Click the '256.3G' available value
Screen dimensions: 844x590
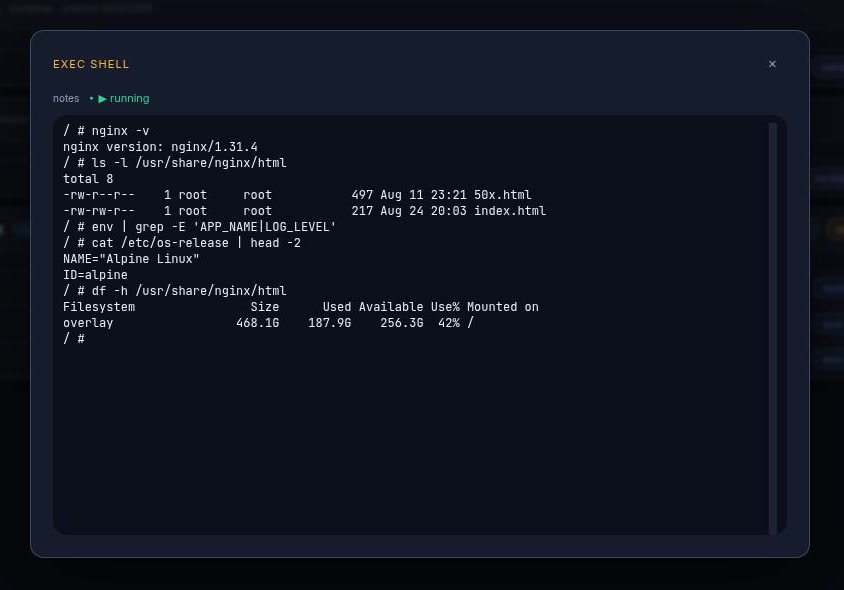(402, 323)
